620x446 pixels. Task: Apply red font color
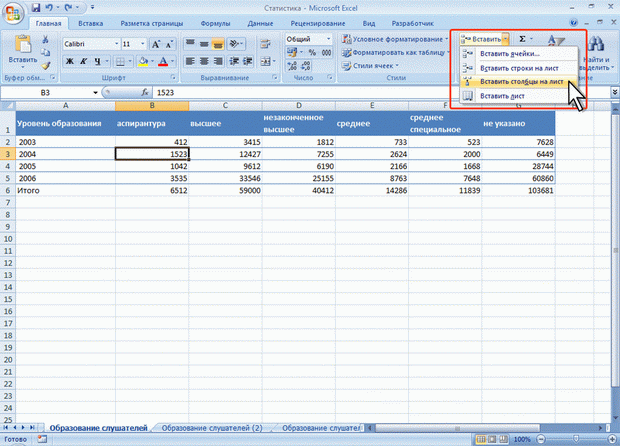[163, 61]
